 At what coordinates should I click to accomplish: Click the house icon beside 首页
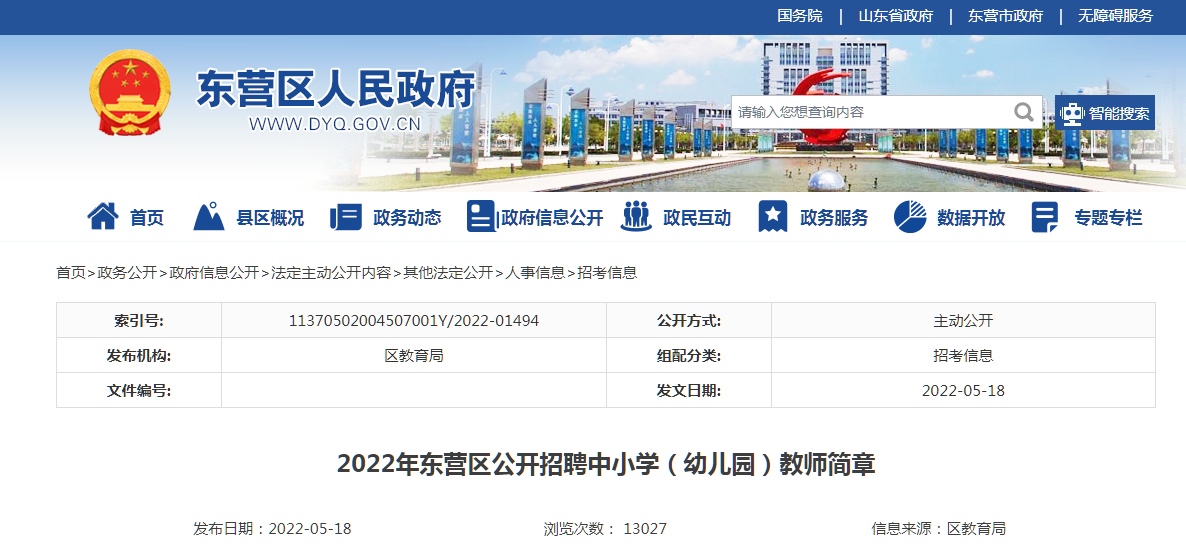click(103, 216)
